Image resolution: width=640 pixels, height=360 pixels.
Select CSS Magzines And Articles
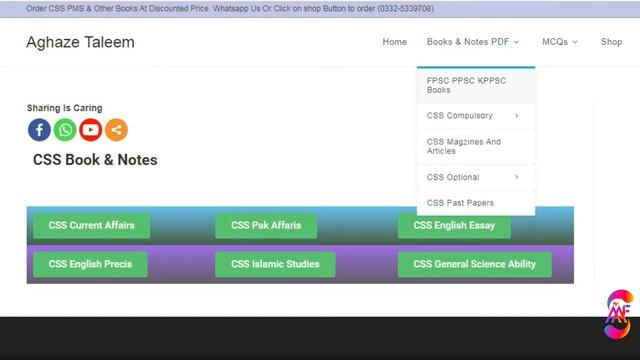tap(476, 147)
